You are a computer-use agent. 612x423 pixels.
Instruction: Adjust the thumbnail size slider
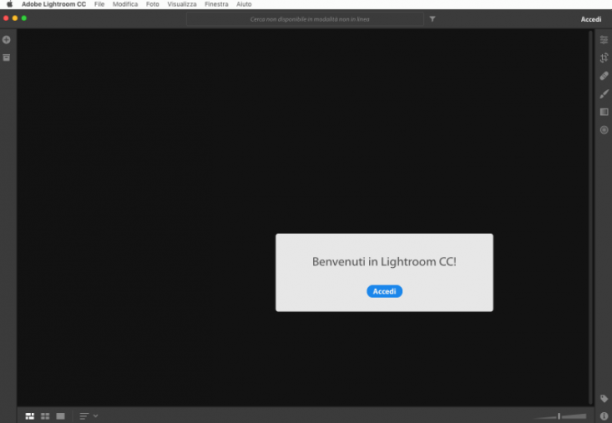click(x=559, y=416)
